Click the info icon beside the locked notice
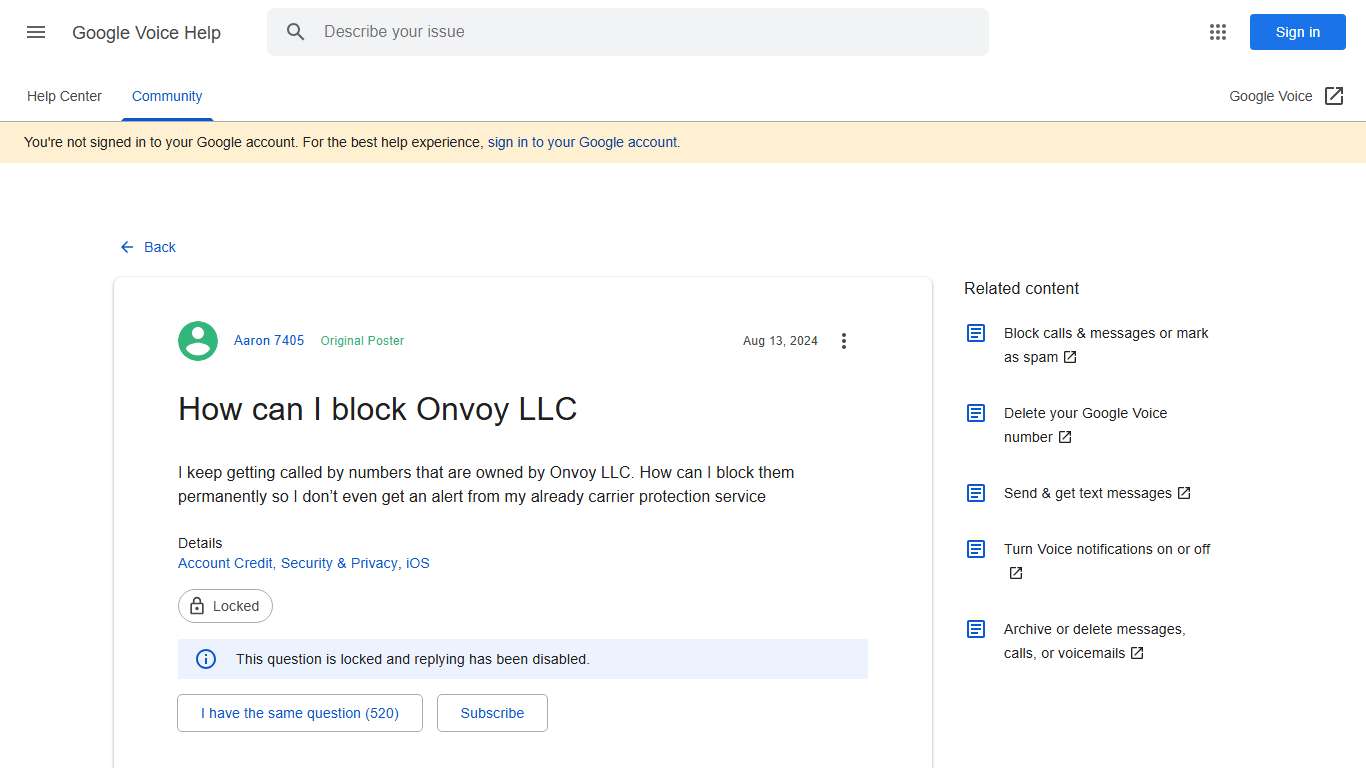 (206, 658)
